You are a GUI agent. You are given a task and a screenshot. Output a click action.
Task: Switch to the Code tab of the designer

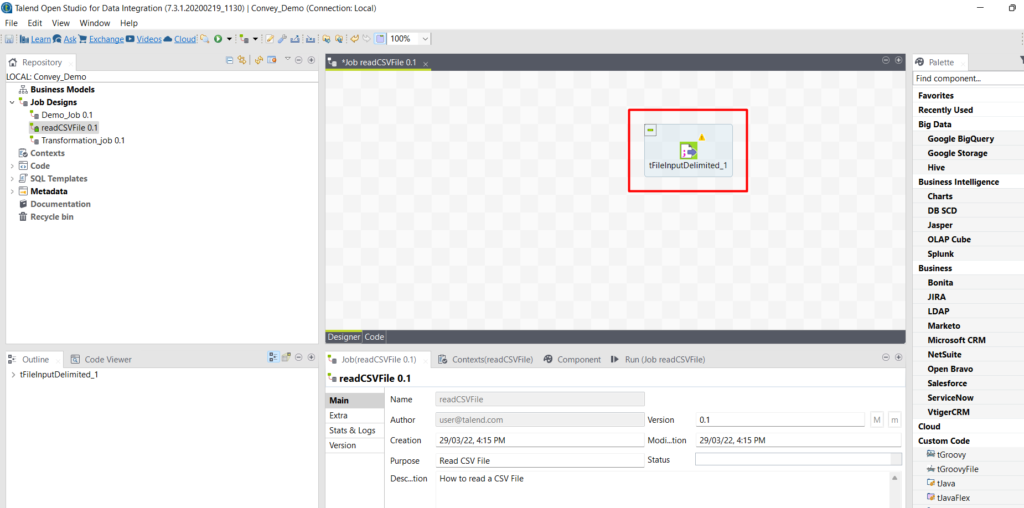click(374, 337)
